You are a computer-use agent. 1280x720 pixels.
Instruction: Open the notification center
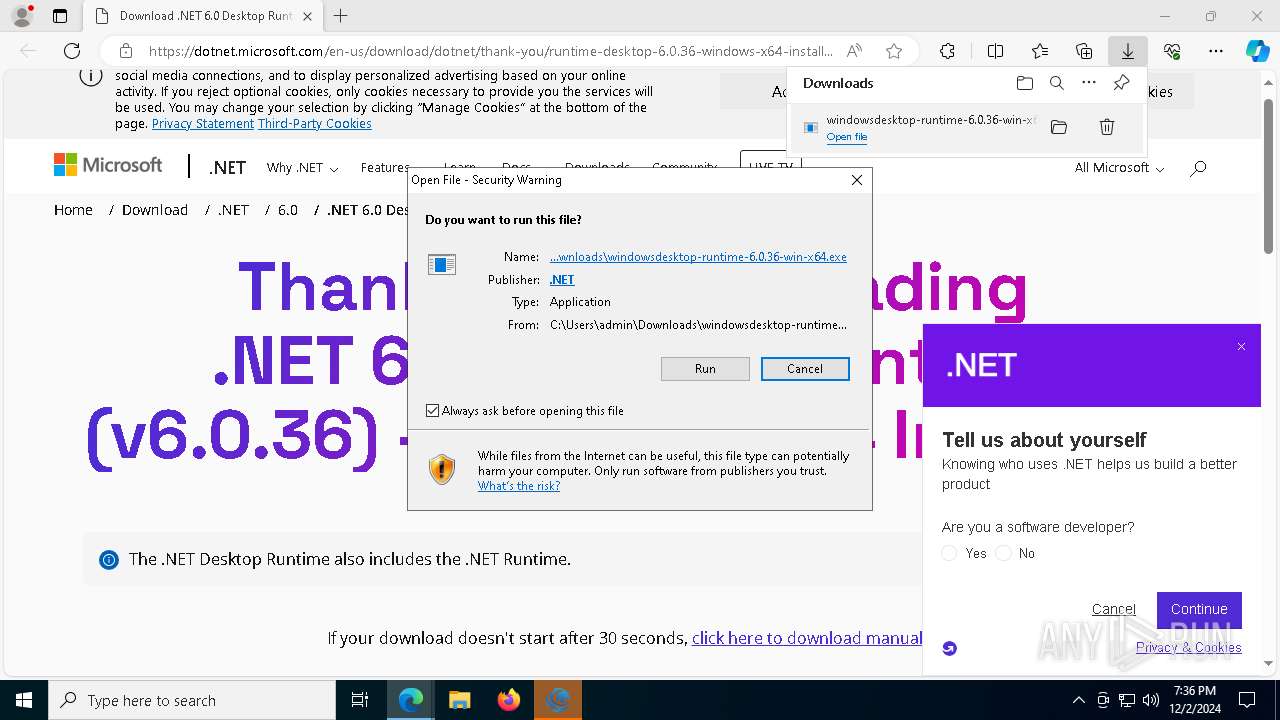pos(1247,700)
